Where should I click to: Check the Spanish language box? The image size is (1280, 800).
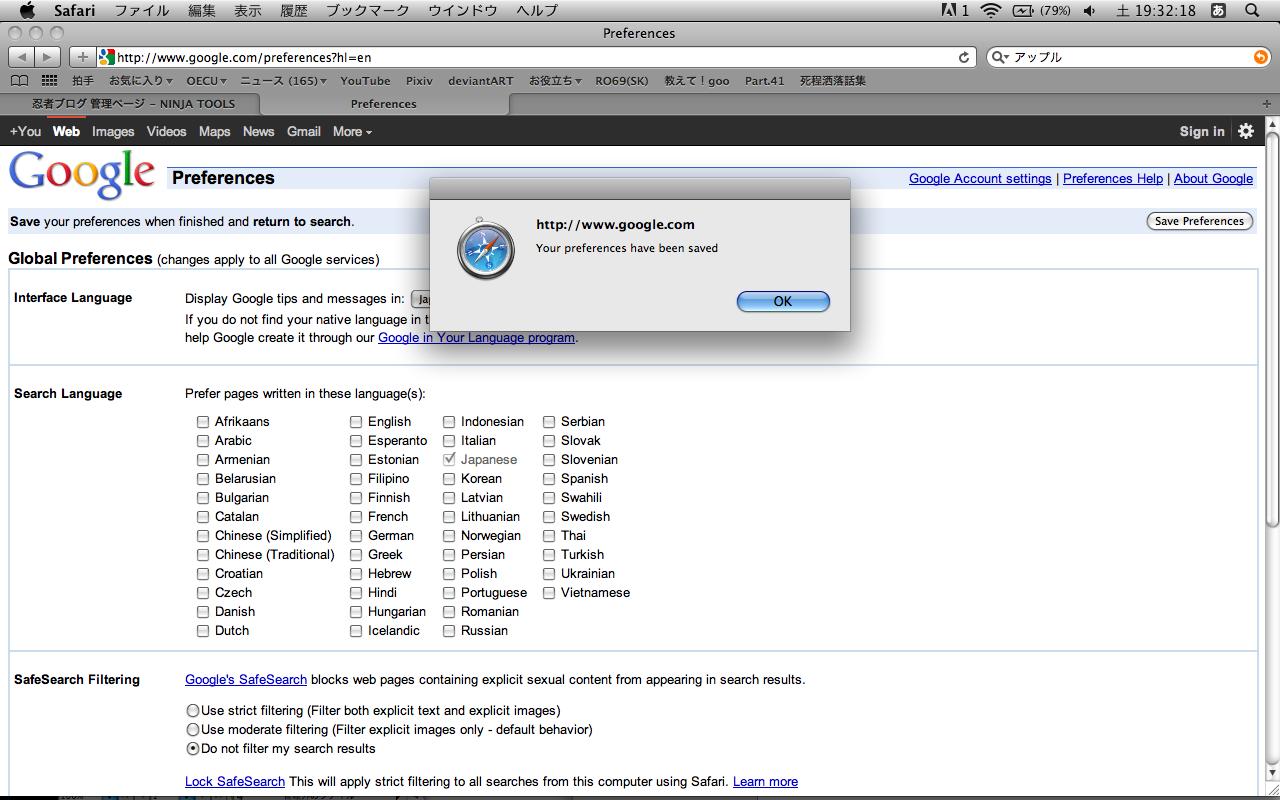tap(549, 479)
